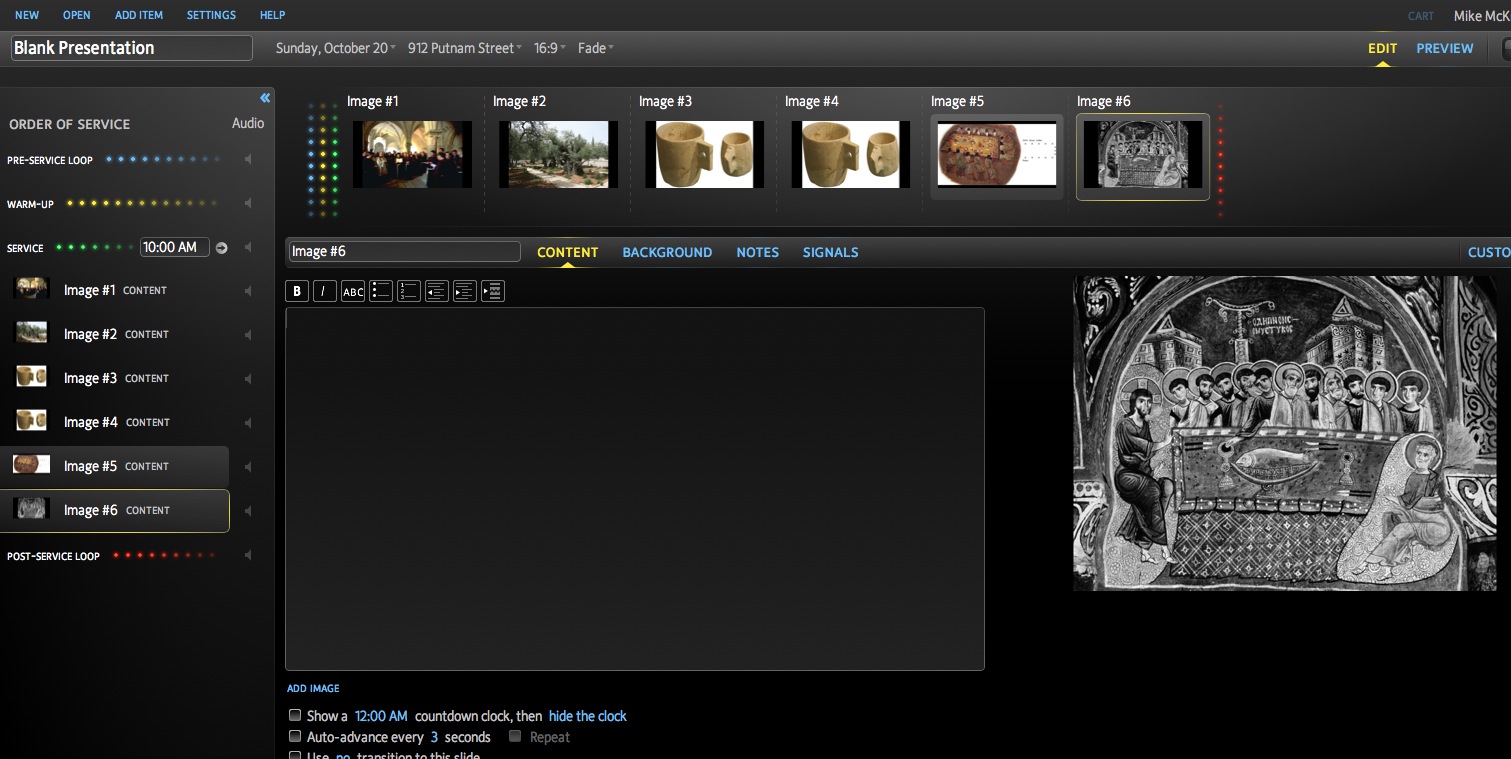
Task: Check the Repeat checkbox
Action: point(515,736)
